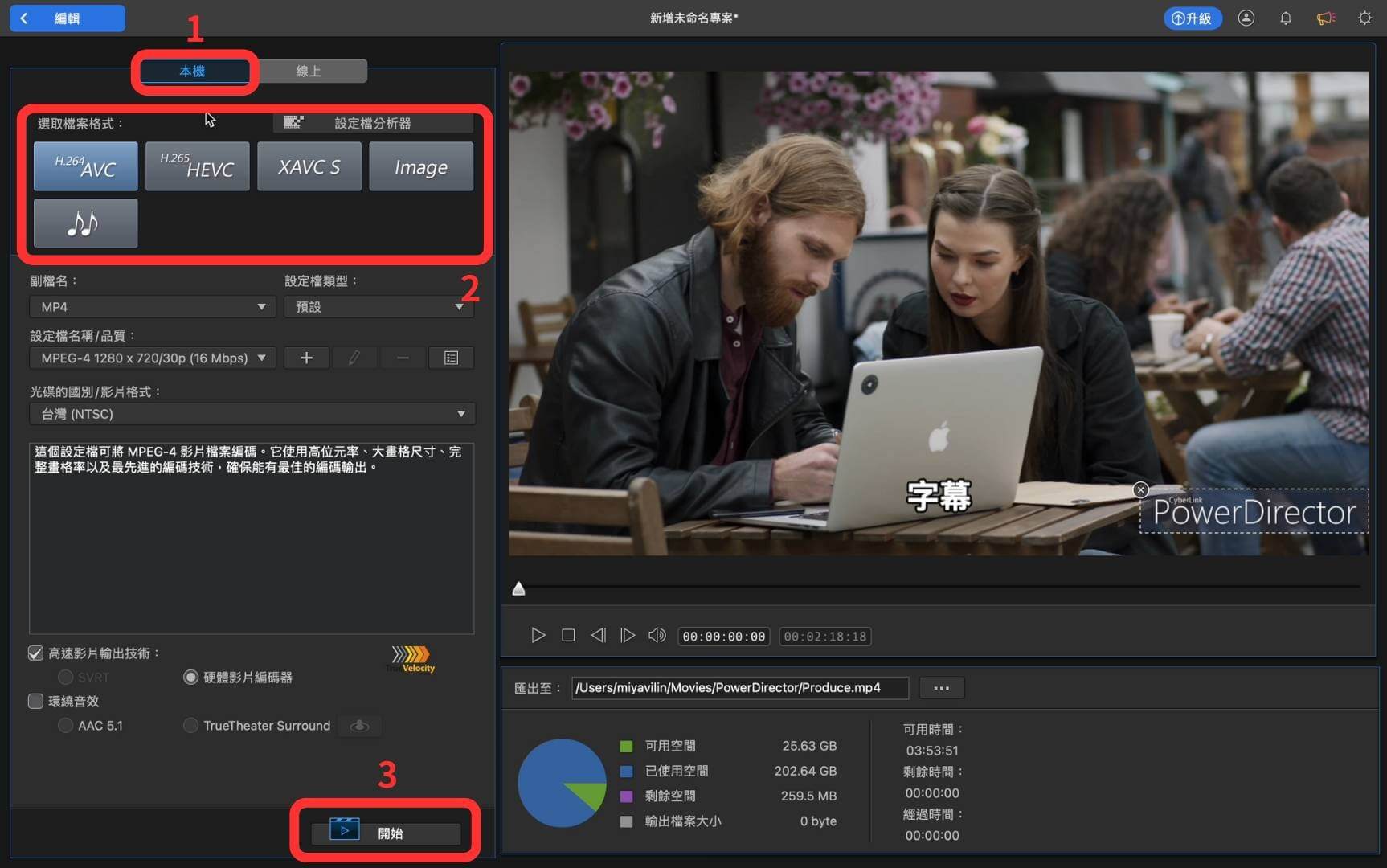1387x868 pixels.
Task: Click the 開始 button to start producing
Action: [x=387, y=833]
